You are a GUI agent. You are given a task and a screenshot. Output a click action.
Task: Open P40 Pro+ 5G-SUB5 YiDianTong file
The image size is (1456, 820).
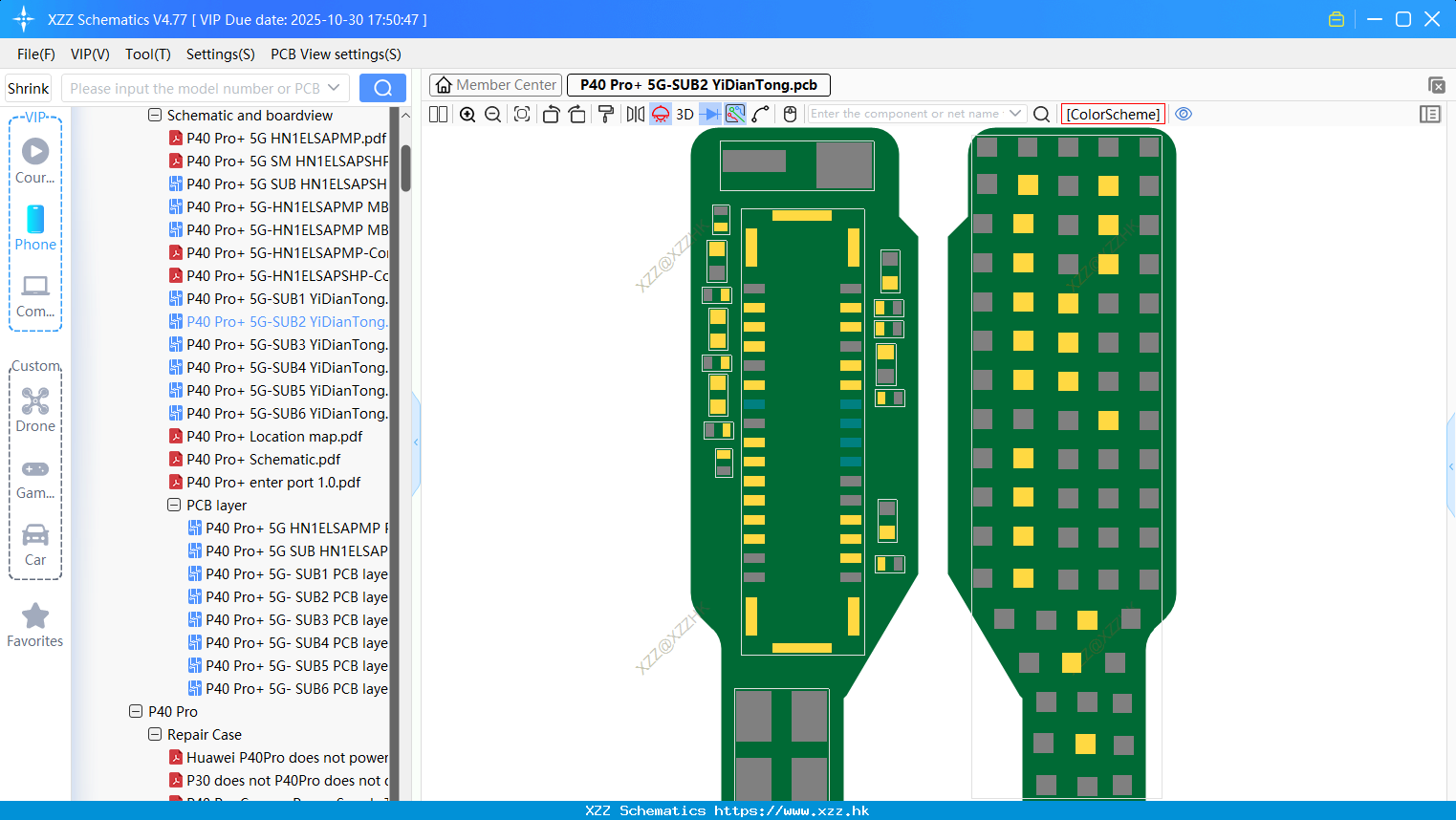pyautogui.click(x=277, y=391)
